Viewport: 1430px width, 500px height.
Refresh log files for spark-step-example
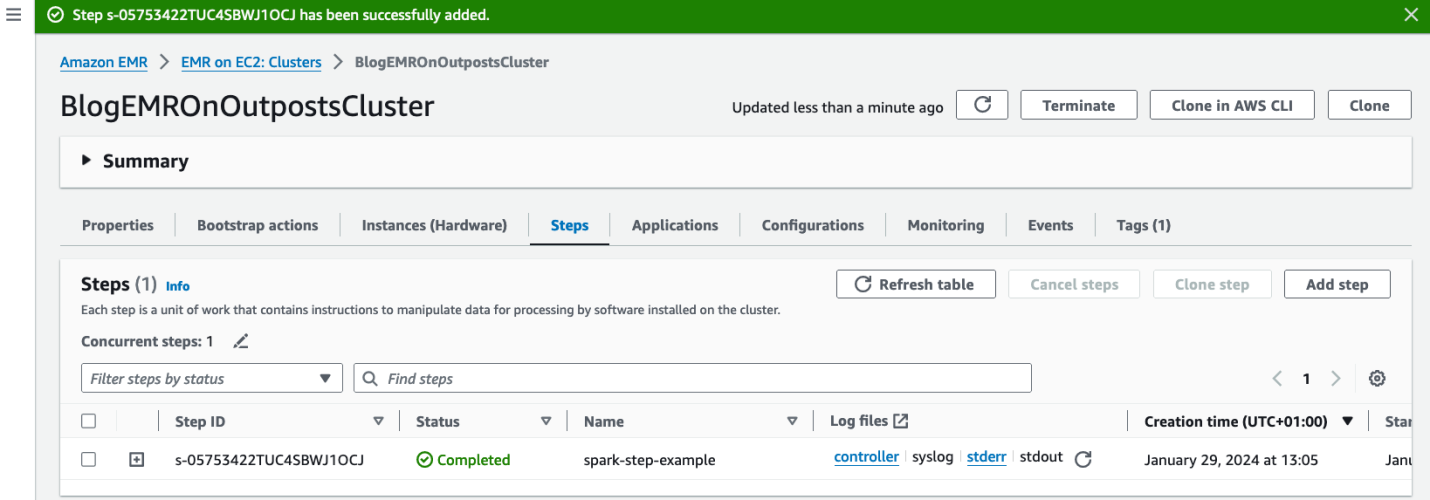click(1082, 460)
